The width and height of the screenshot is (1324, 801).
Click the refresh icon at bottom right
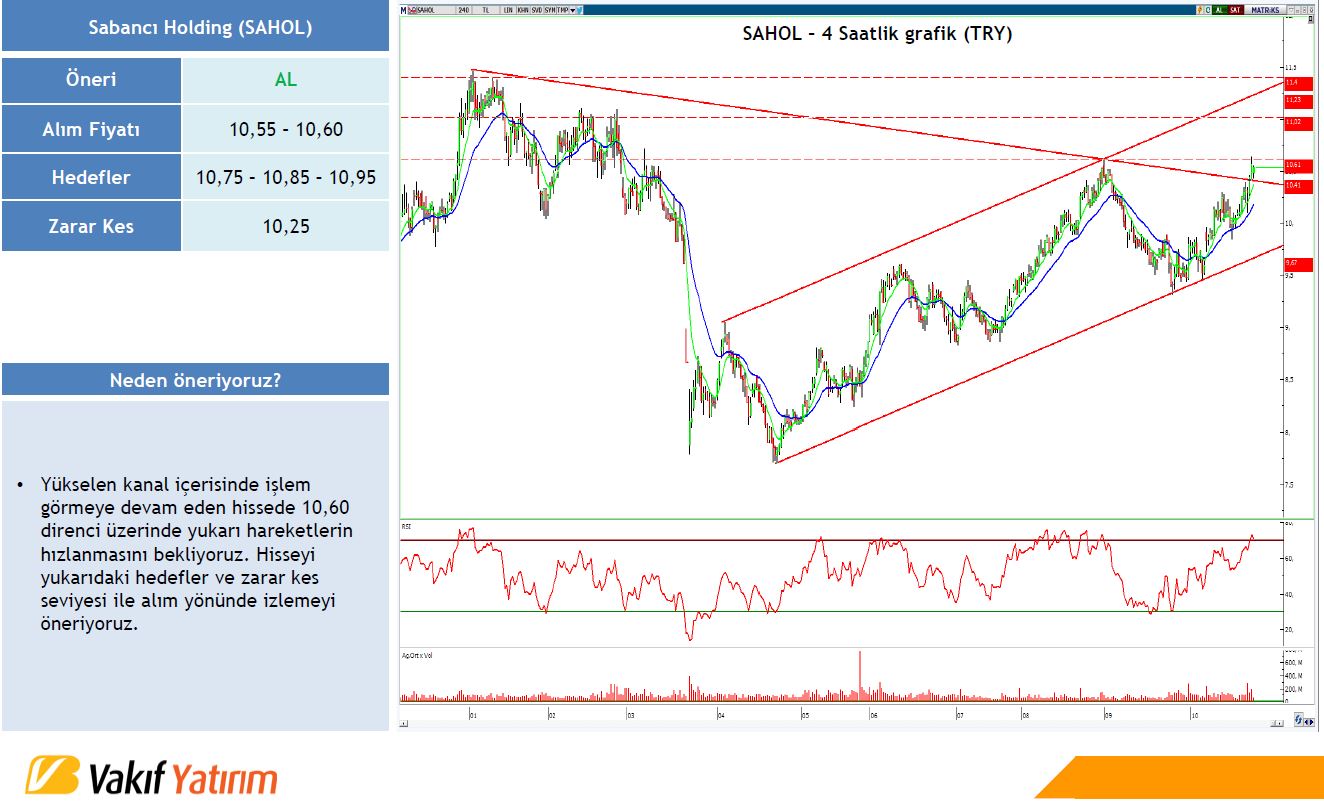pyautogui.click(x=1299, y=719)
